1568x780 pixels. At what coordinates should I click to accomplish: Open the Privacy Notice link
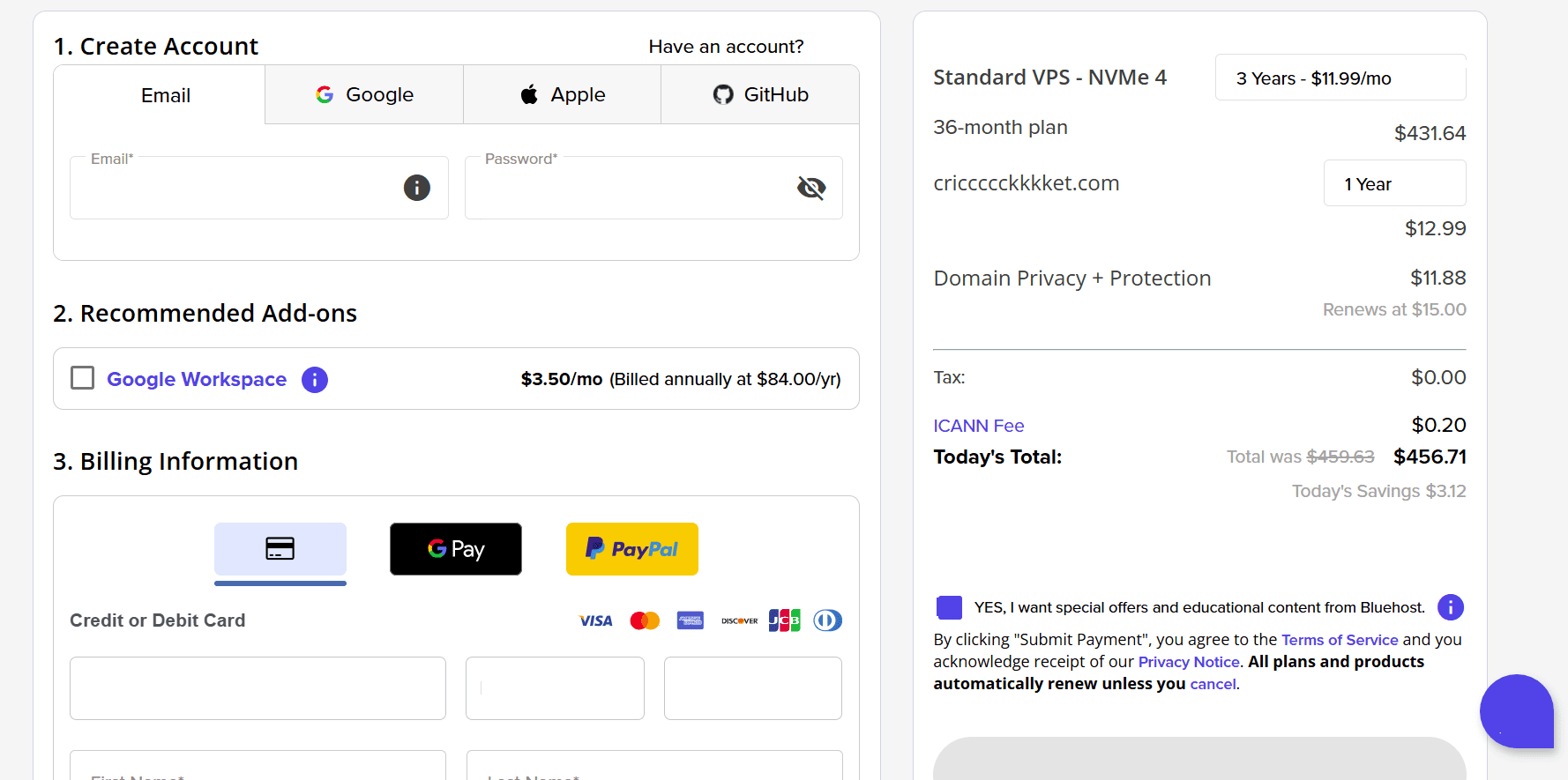point(1189,662)
